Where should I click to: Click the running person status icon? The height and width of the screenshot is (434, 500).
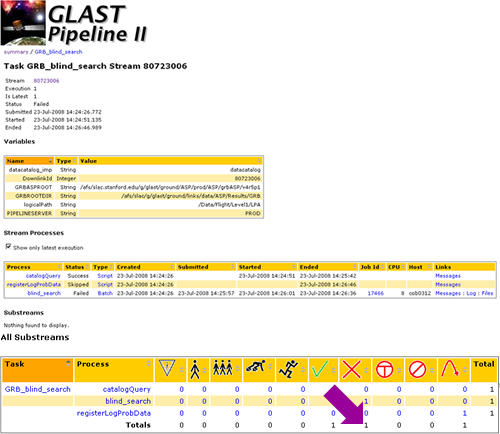coord(288,369)
